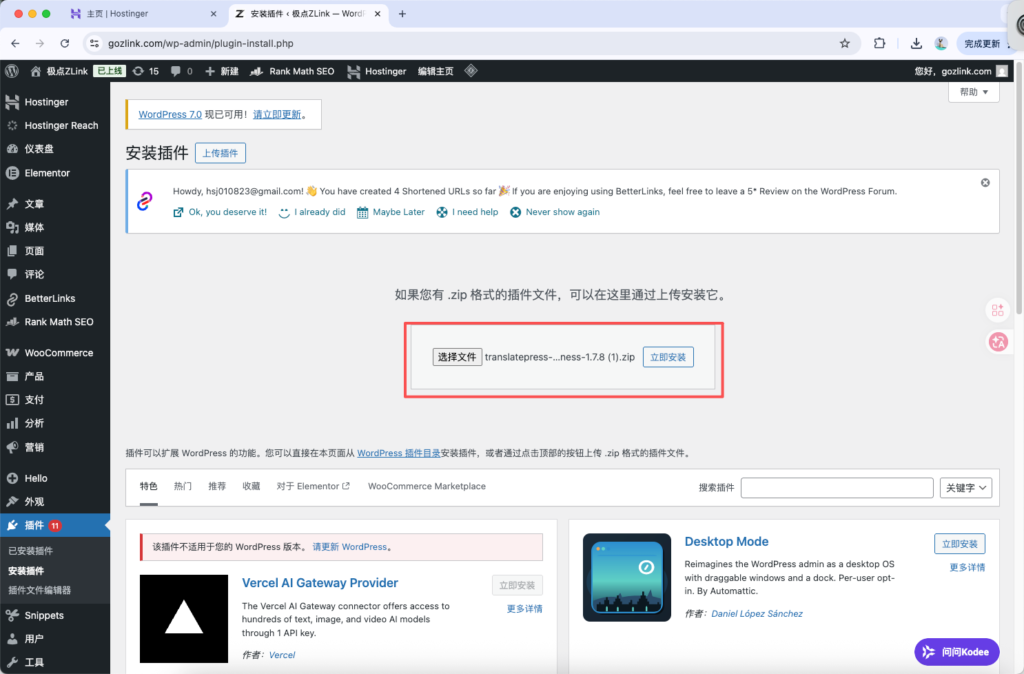Switch to the 主页 | Hostinger browser tab
1024x674 pixels.
(x=144, y=14)
